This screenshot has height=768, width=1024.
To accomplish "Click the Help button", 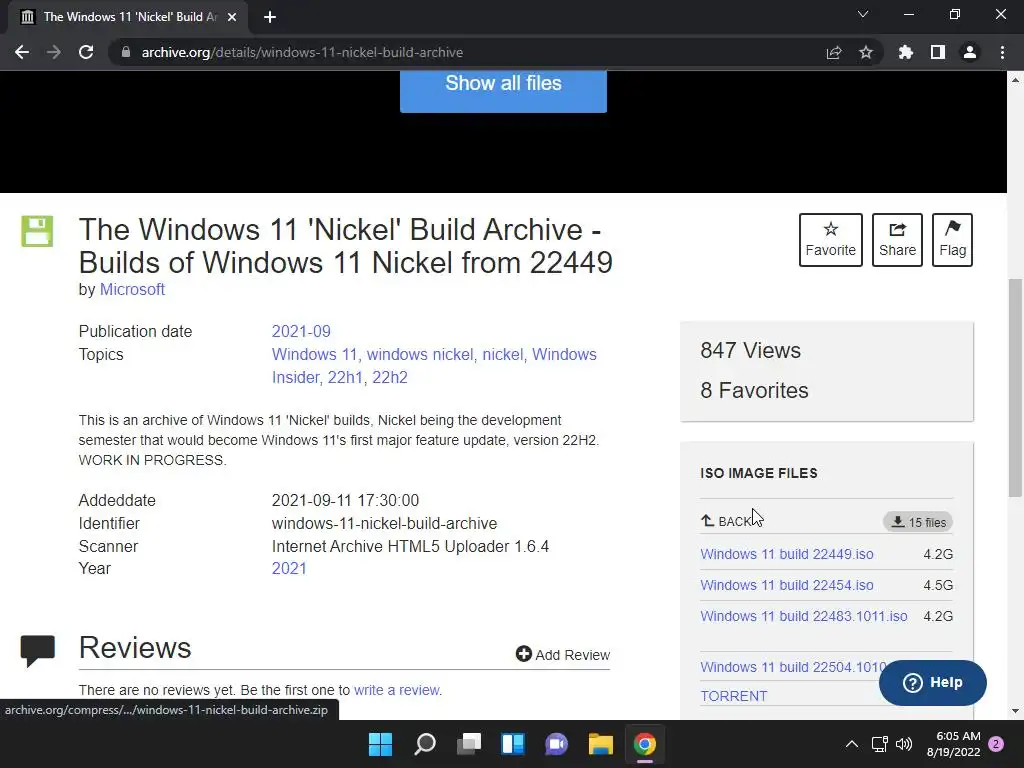I will point(933,682).
